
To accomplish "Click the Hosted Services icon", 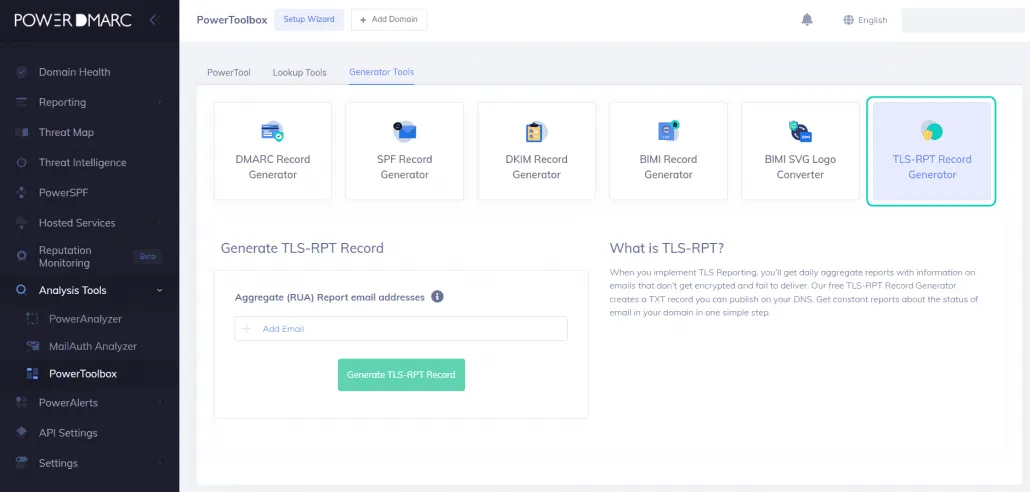I will tap(22, 223).
